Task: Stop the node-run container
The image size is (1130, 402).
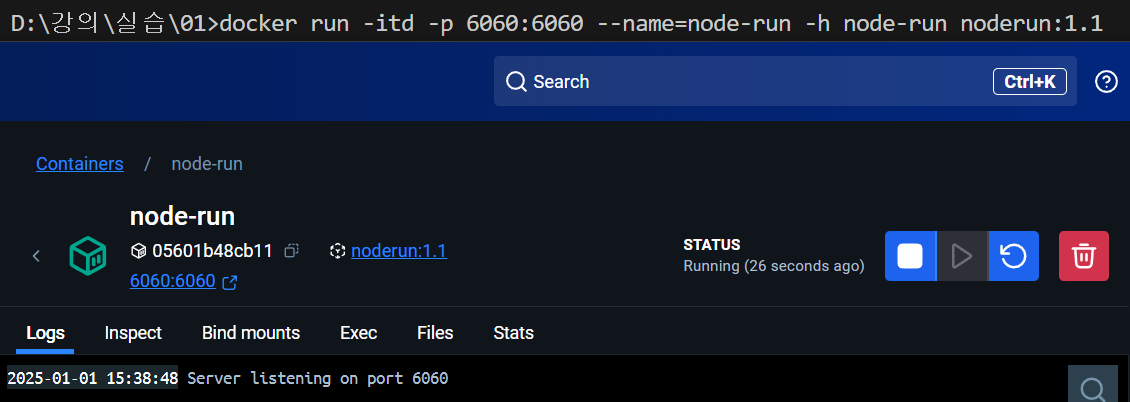Action: (x=910, y=256)
